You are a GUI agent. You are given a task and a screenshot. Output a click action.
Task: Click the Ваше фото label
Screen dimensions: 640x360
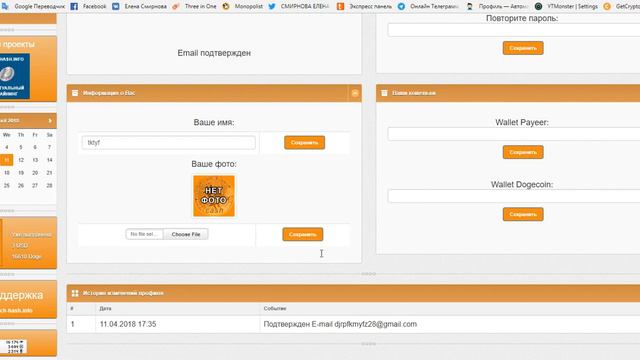click(x=214, y=164)
